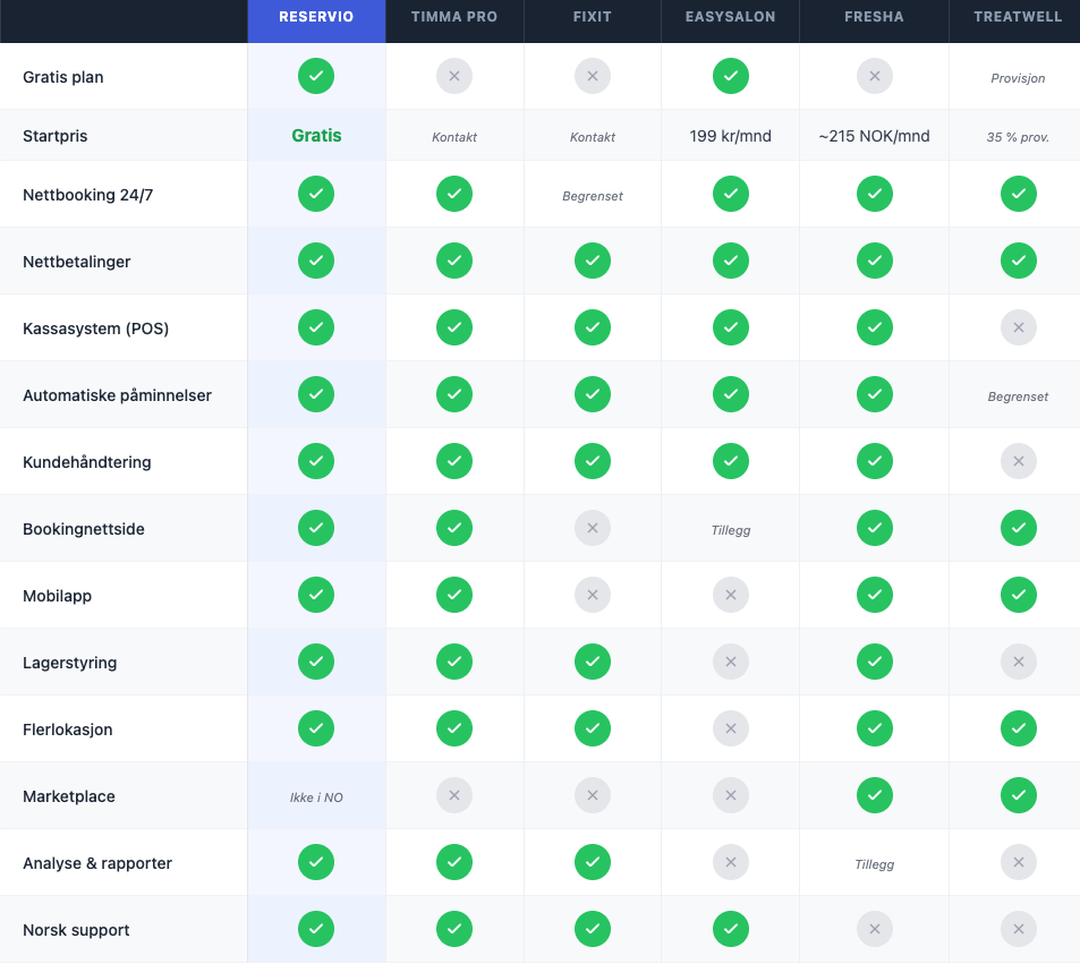Click Timma Pro's 'Kontakt' Startpris cell
Screen dimensions: 1080x964
point(454,137)
